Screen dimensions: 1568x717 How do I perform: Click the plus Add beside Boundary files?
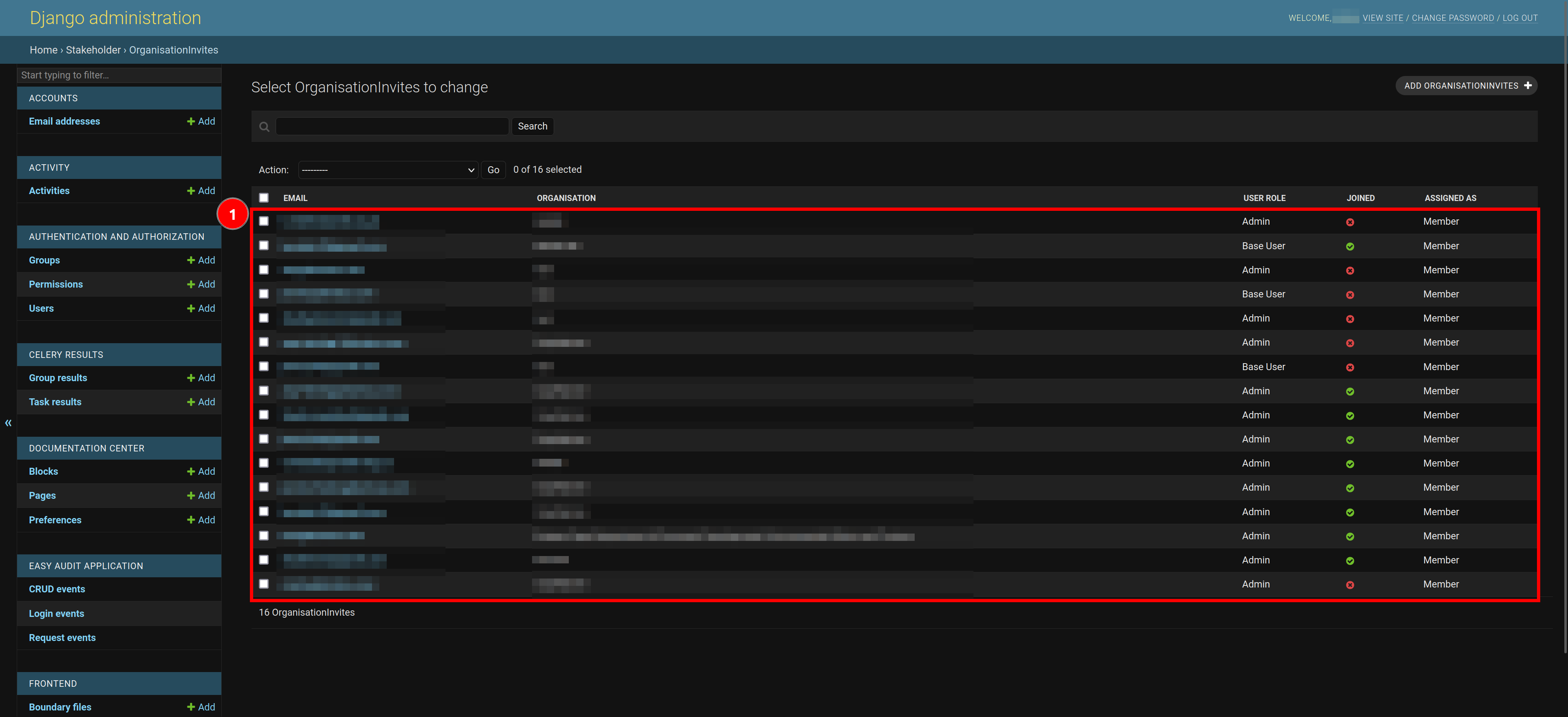point(201,707)
